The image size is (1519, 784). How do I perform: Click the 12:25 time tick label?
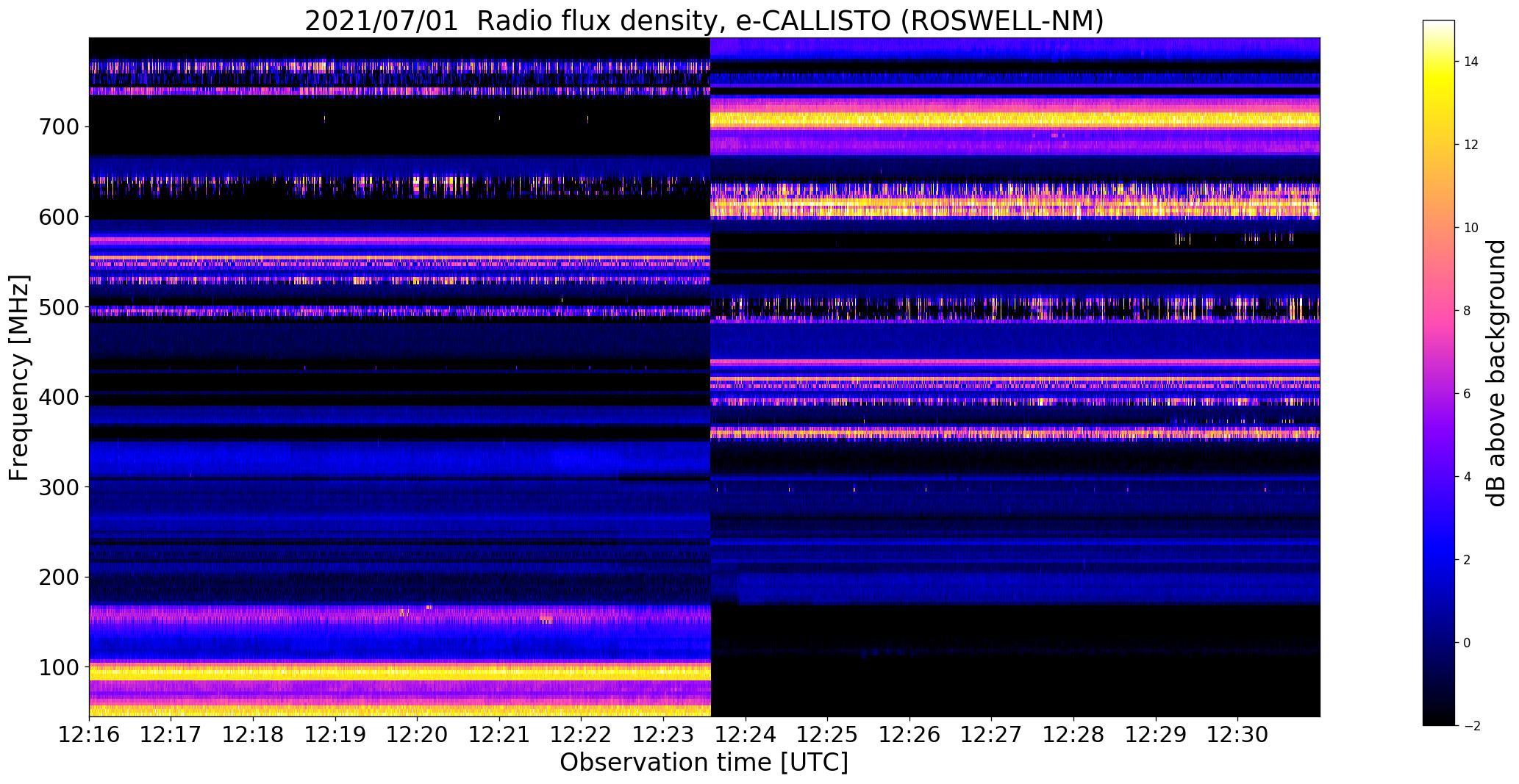pos(827,735)
